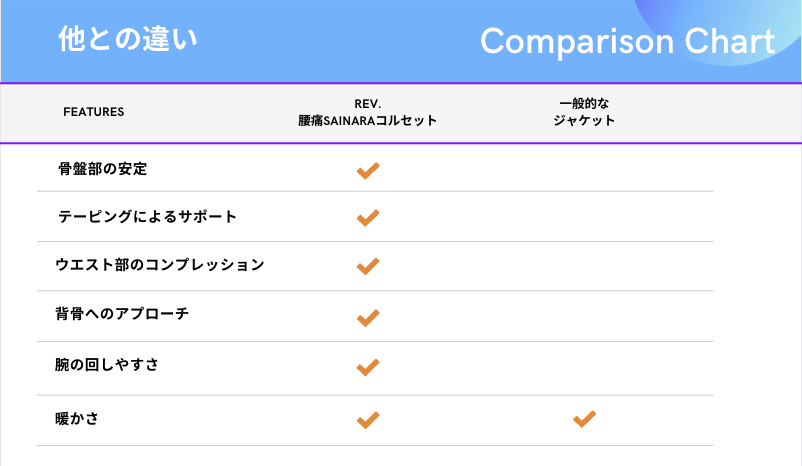Click the Comparison Chart title text
Image resolution: width=802 pixels, height=466 pixels.
coord(628,41)
